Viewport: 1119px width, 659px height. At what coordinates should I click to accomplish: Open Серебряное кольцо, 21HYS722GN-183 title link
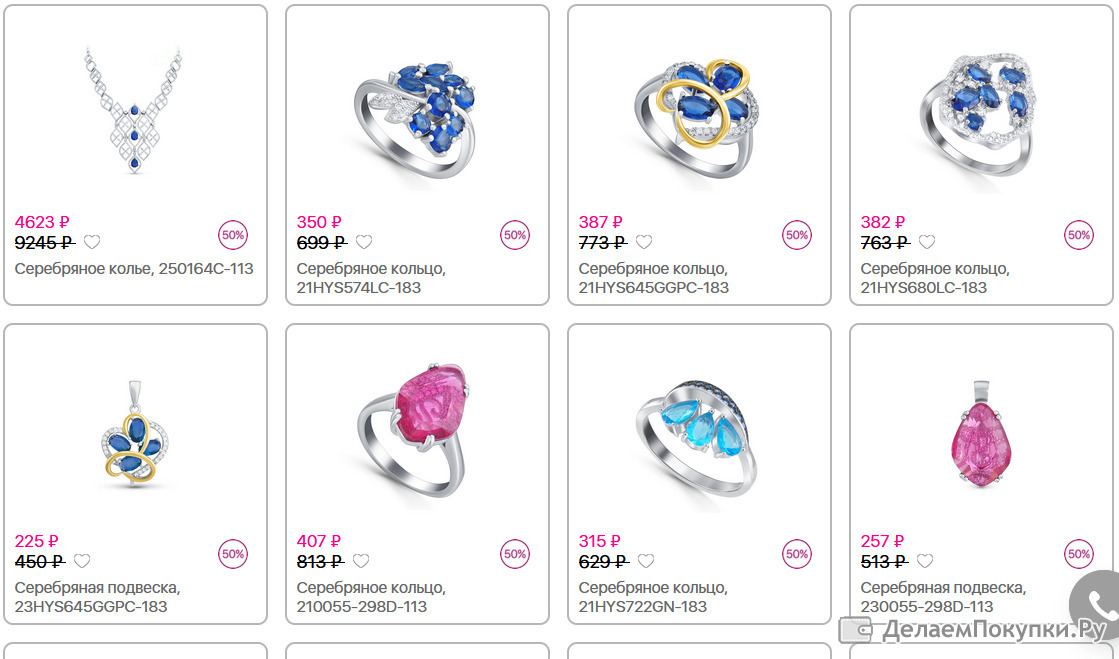(x=653, y=597)
